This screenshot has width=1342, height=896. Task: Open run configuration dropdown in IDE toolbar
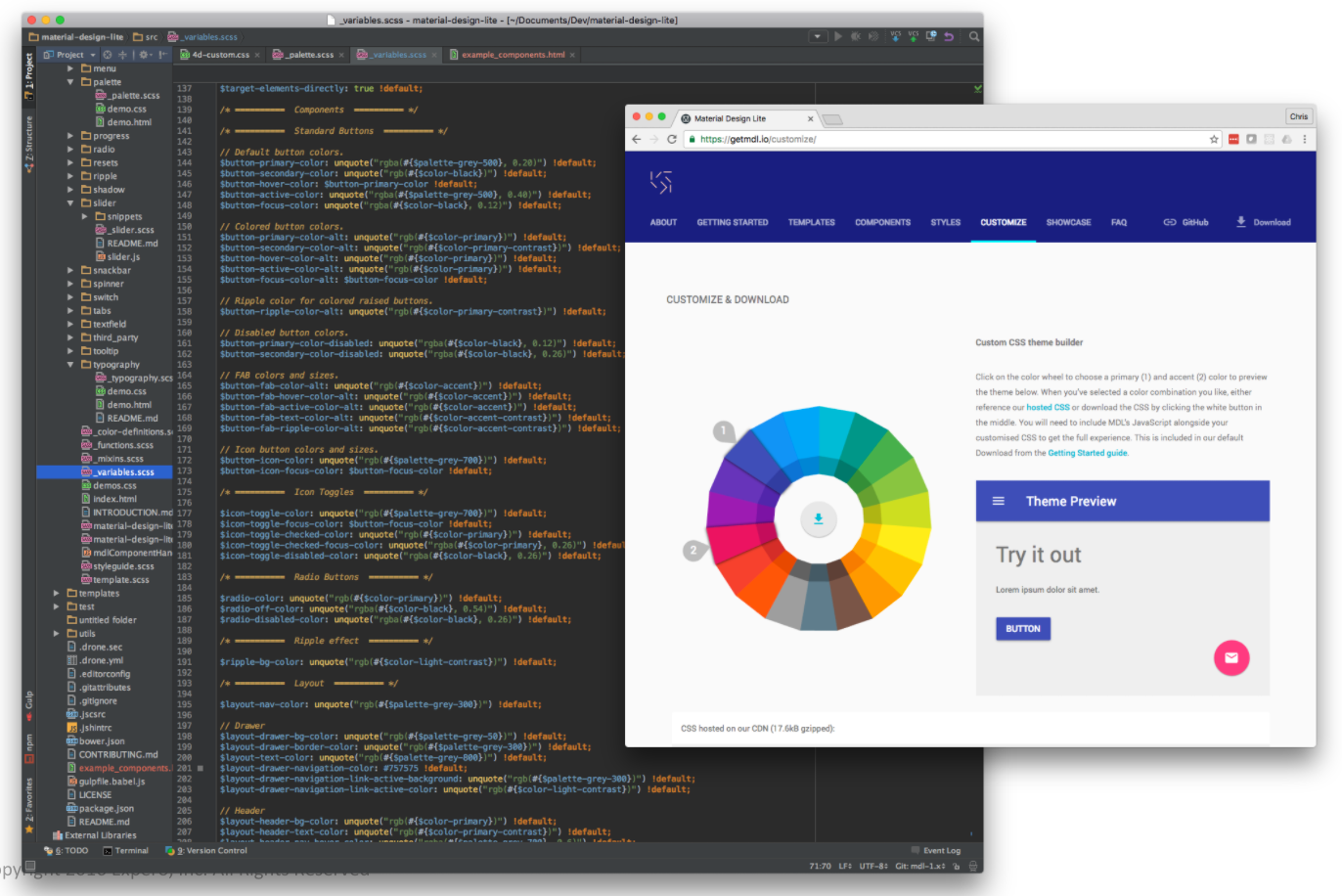(817, 36)
